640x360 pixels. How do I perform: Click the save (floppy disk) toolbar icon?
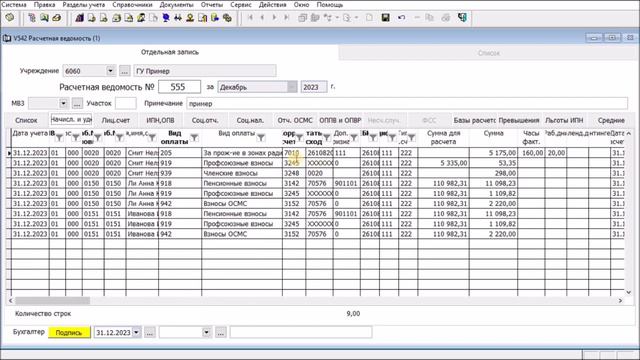[x=385, y=18]
